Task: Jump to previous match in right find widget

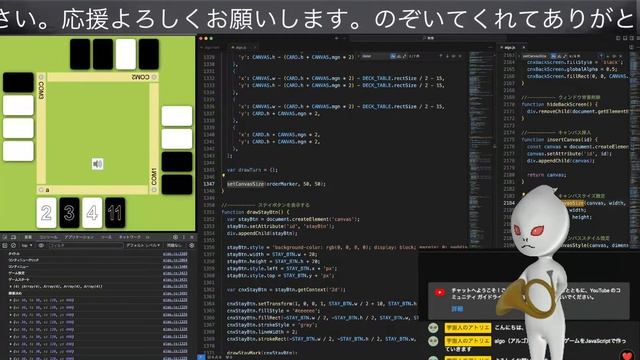Action: tap(602, 56)
